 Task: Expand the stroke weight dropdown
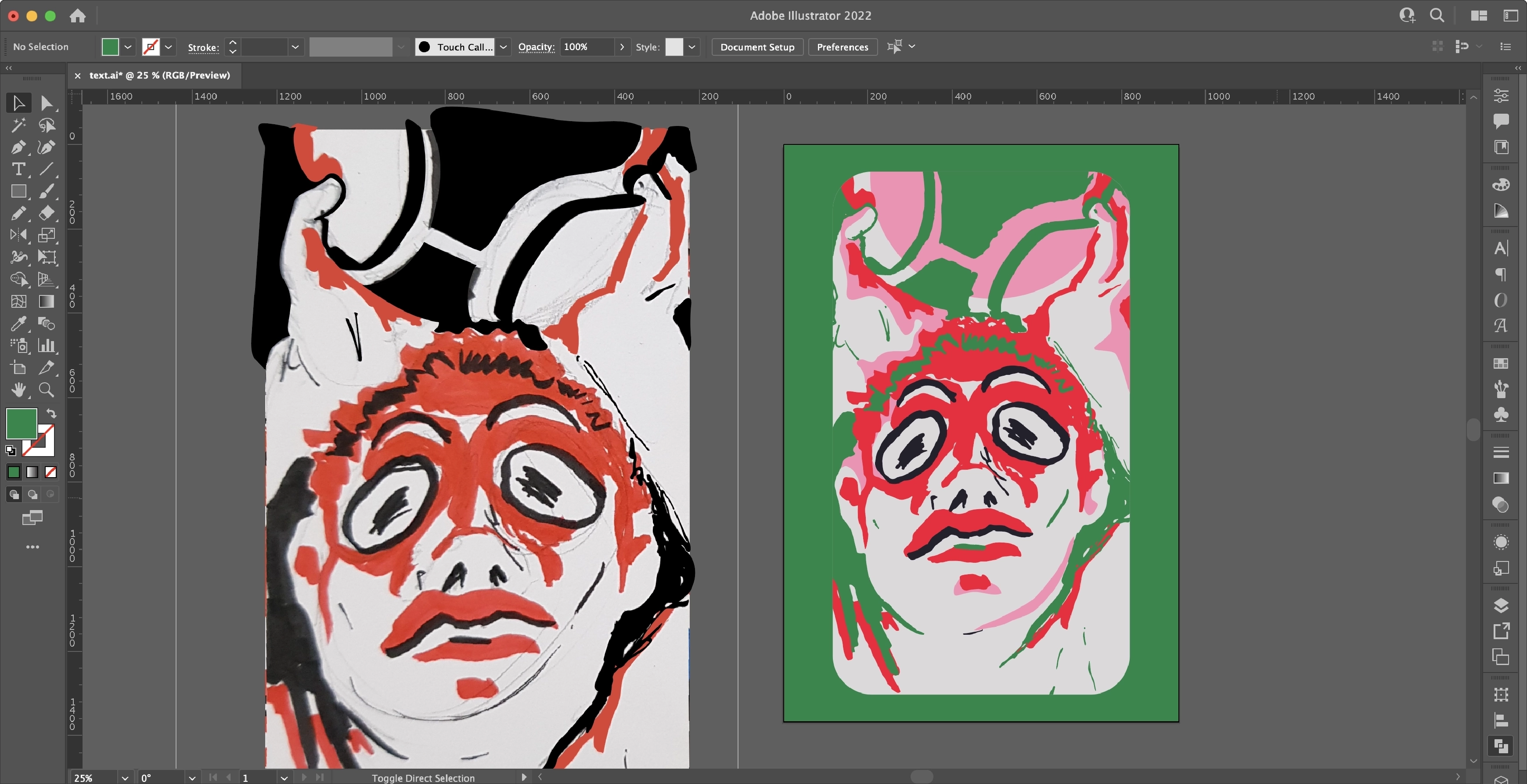click(x=295, y=47)
